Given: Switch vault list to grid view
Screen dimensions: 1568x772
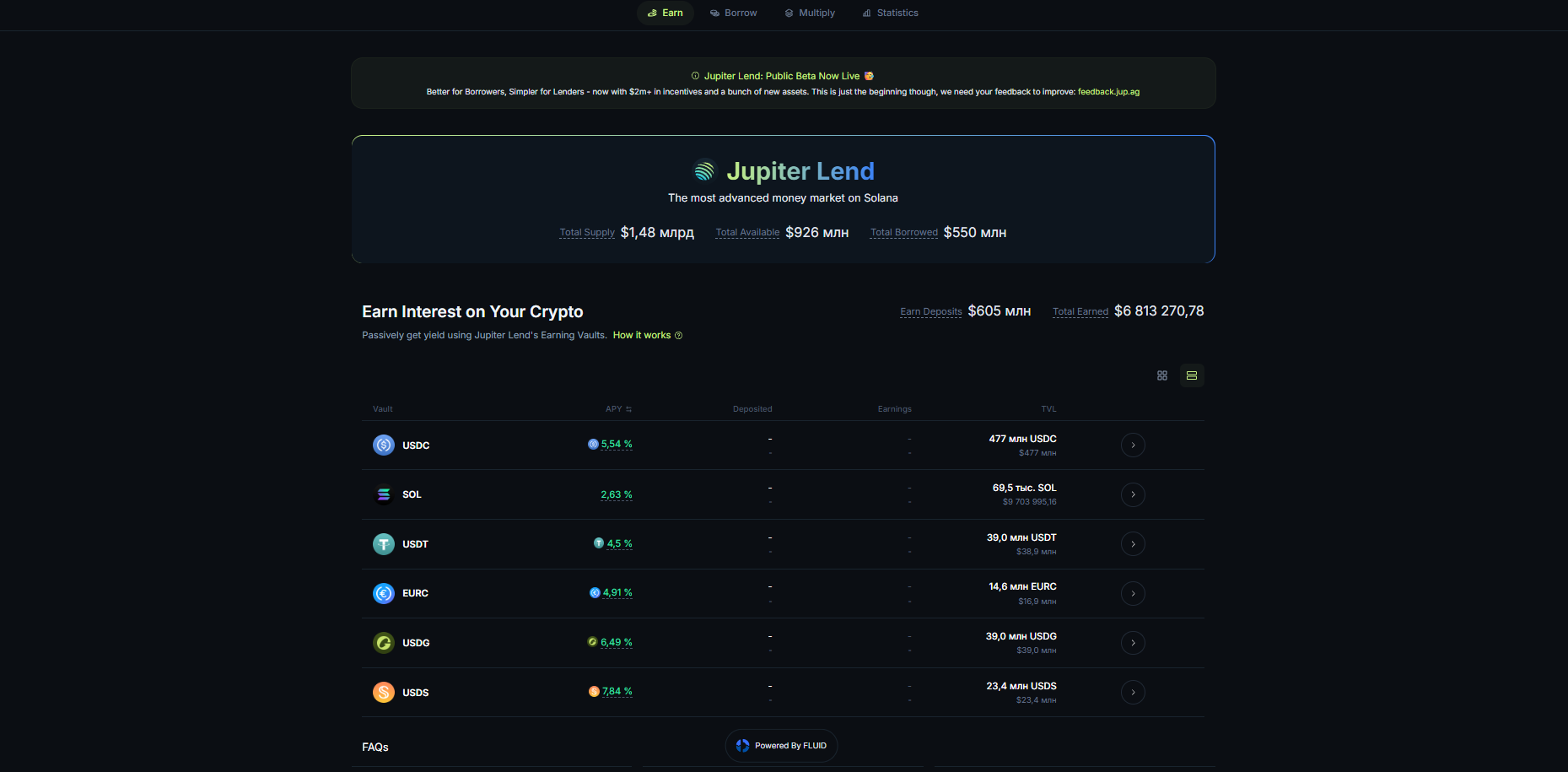Looking at the screenshot, I should click(x=1161, y=375).
